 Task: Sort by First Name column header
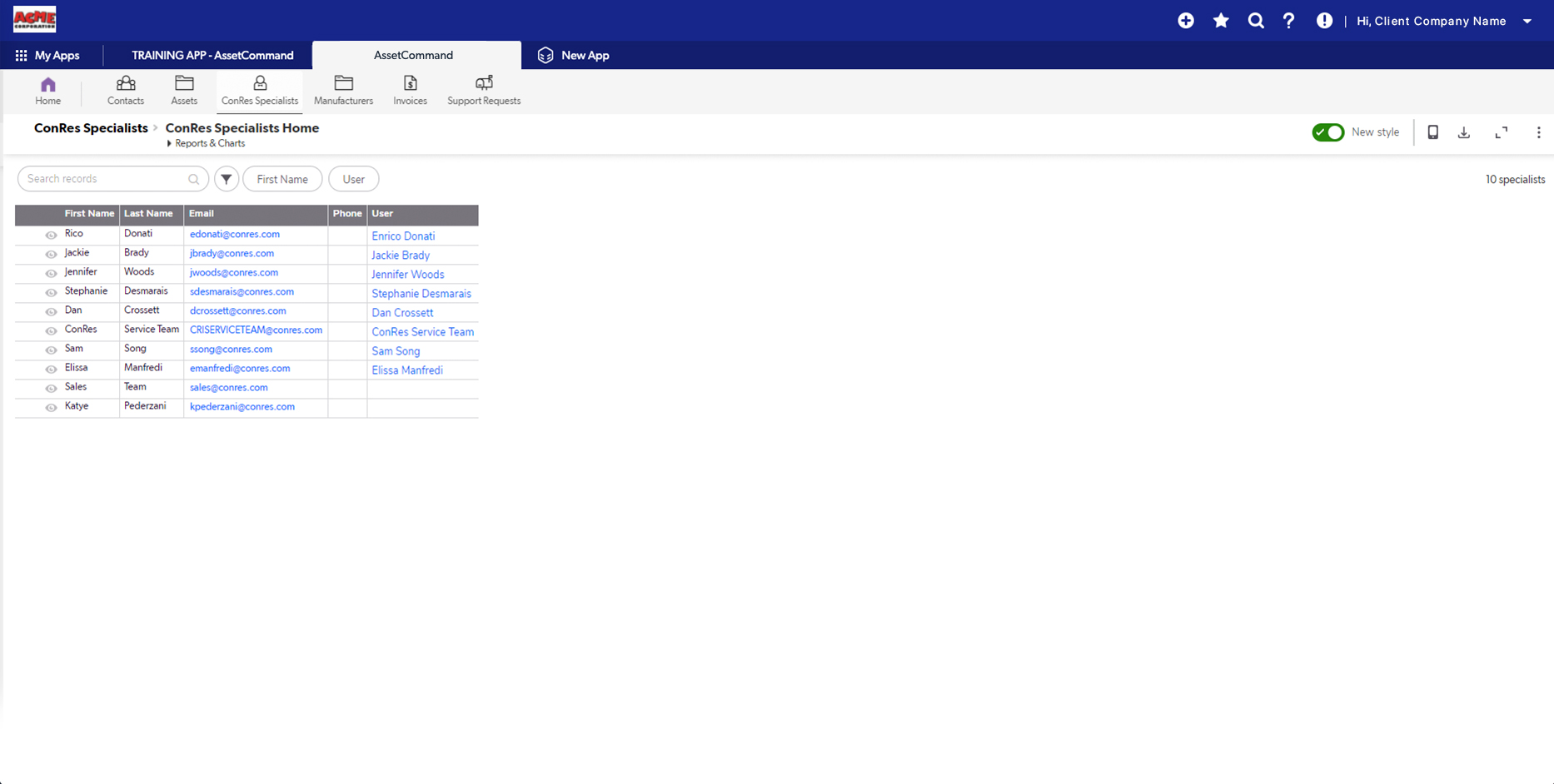pyautogui.click(x=89, y=214)
